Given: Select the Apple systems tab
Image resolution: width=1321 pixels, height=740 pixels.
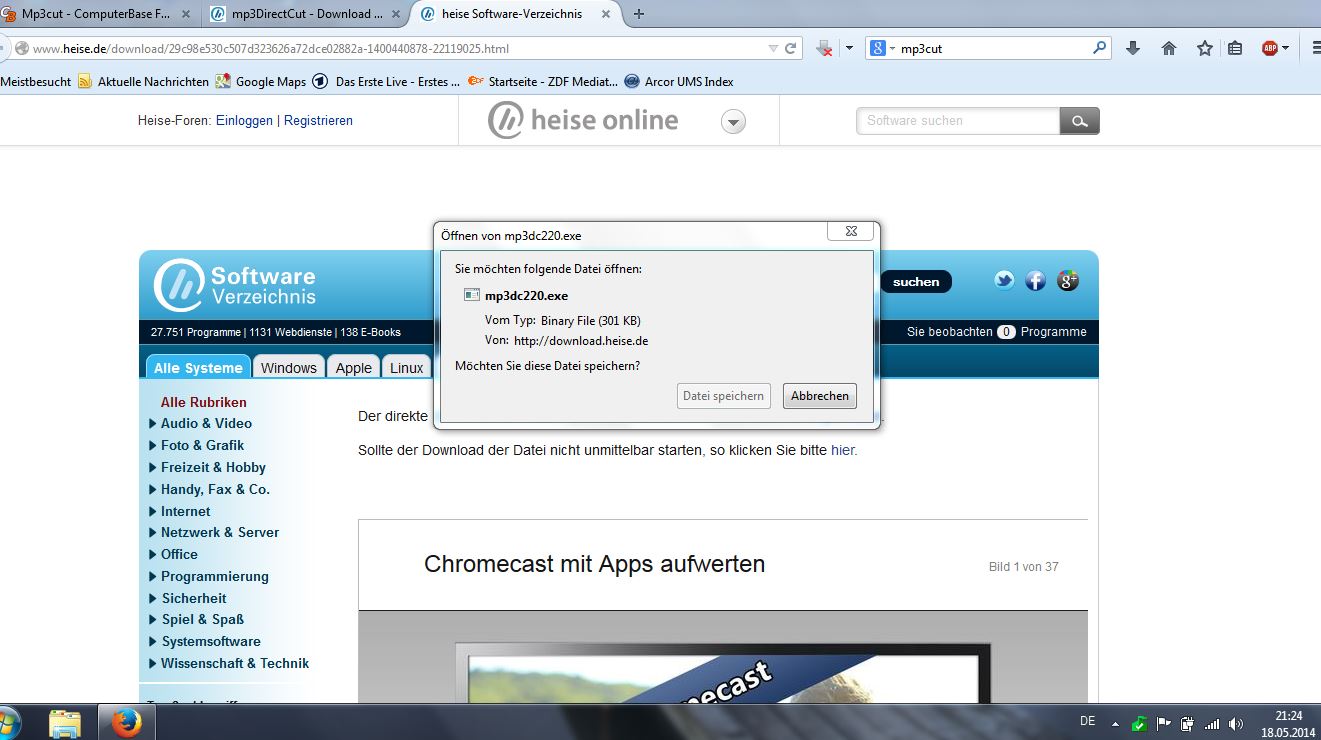Looking at the screenshot, I should pyautogui.click(x=353, y=367).
